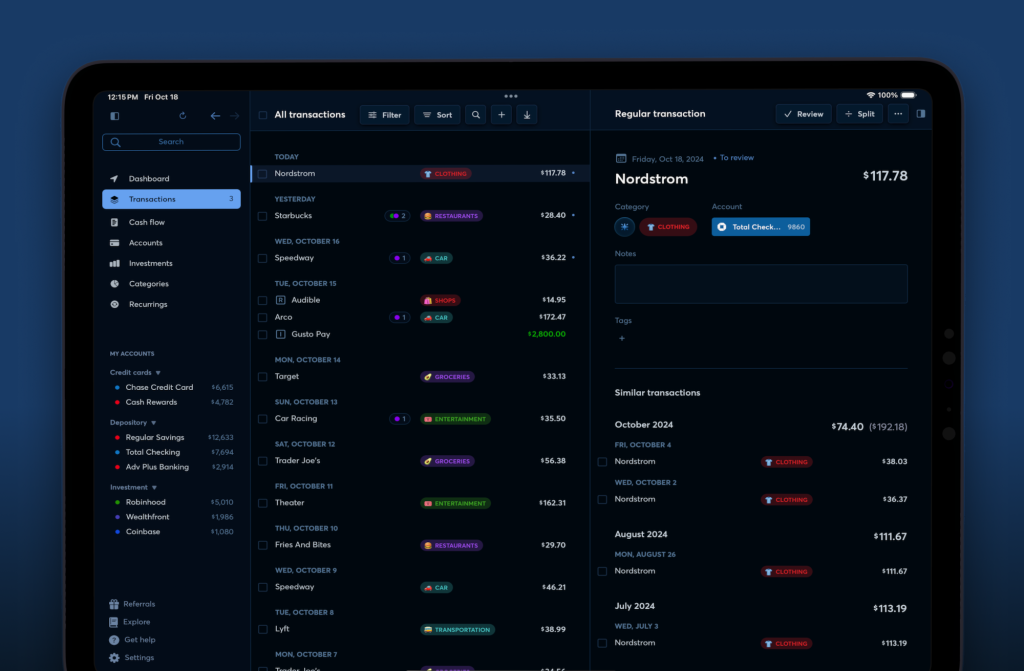Click inside the Notes text field
Viewport: 1024px width, 671px height.
761,284
